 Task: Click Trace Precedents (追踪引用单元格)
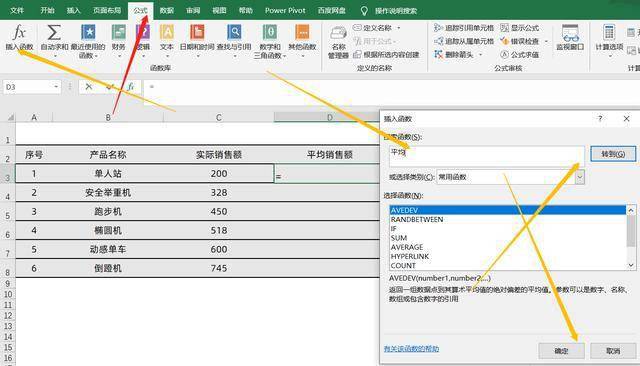[x=464, y=28]
